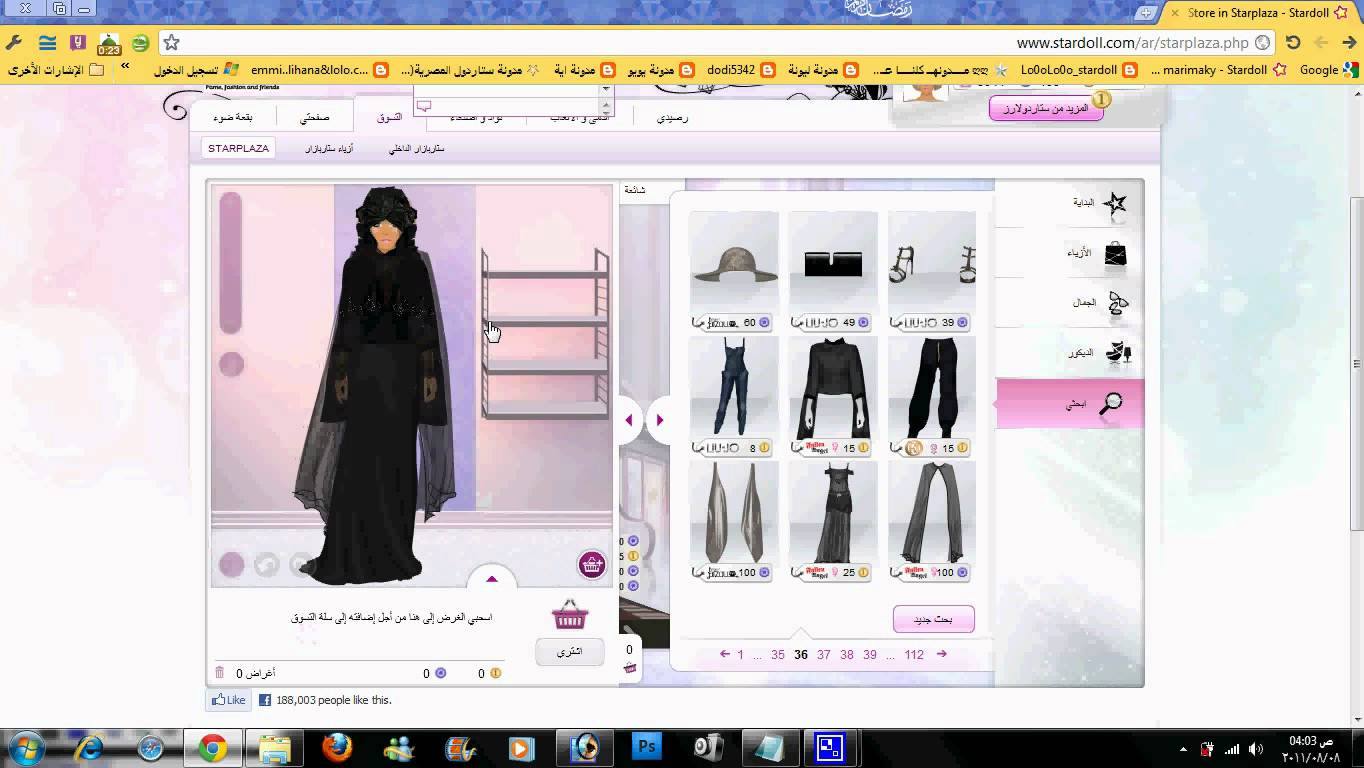
Task: Expand the dressing room panel up arrow
Action: tap(491, 578)
